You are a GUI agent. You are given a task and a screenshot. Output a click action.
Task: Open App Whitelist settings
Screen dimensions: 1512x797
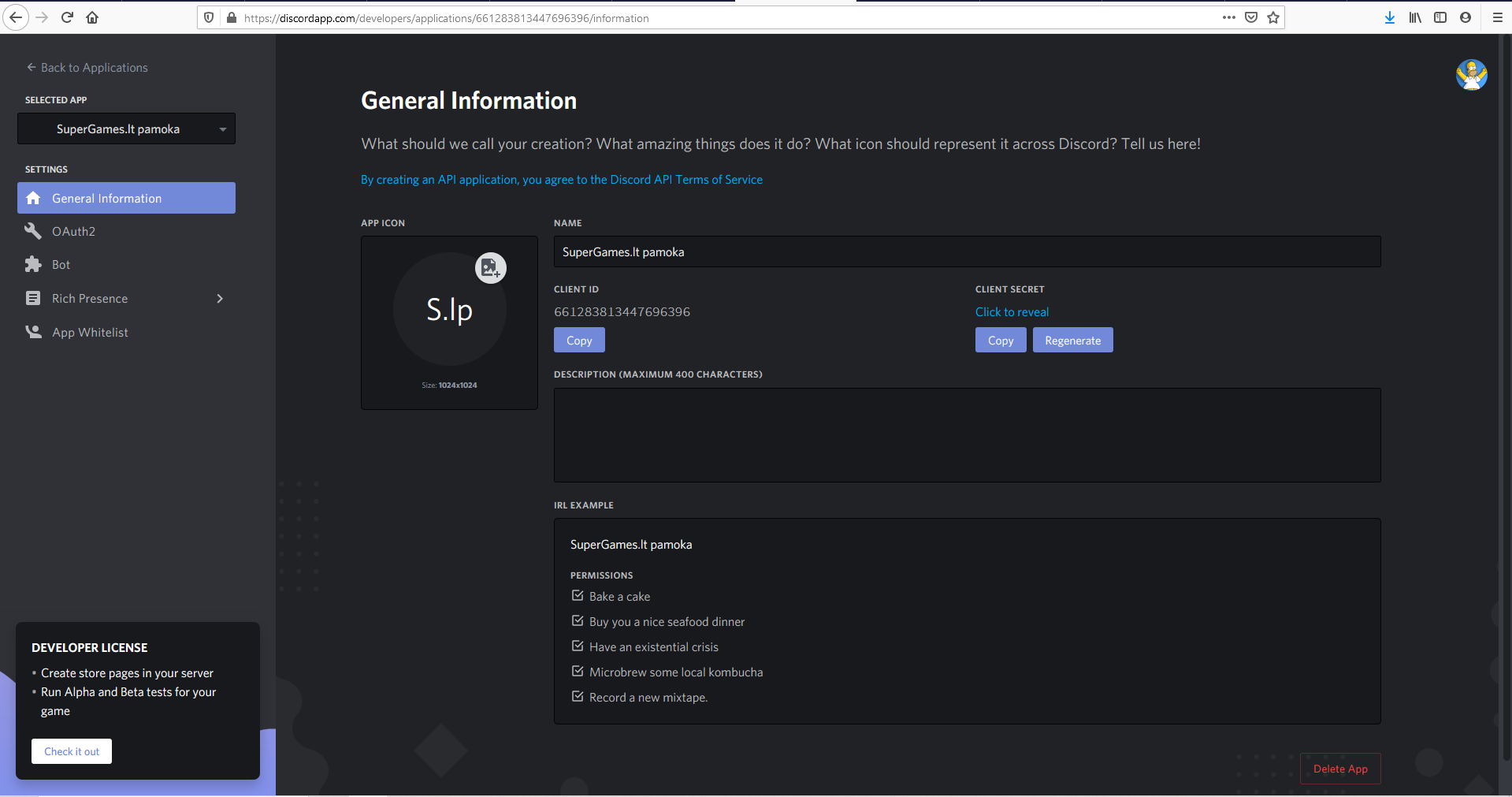pos(126,332)
